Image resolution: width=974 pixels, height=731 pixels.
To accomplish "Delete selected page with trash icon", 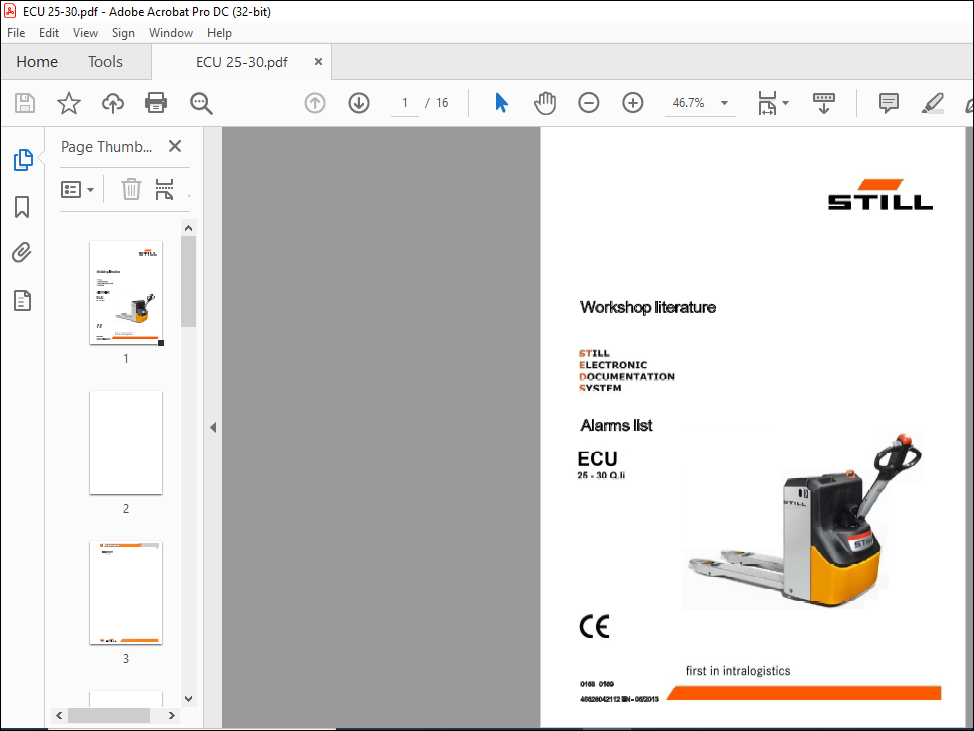I will coord(131,189).
